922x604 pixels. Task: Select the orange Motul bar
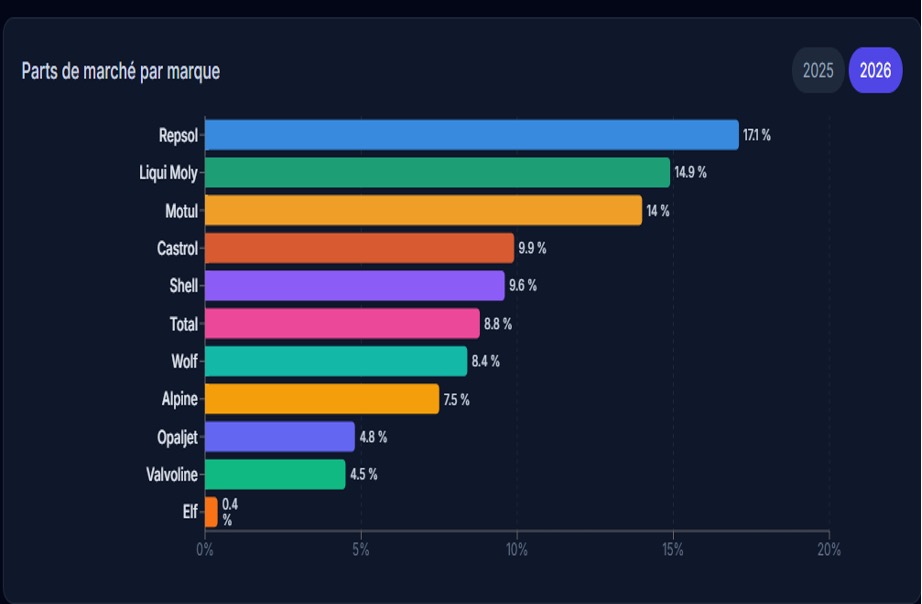(x=423, y=210)
